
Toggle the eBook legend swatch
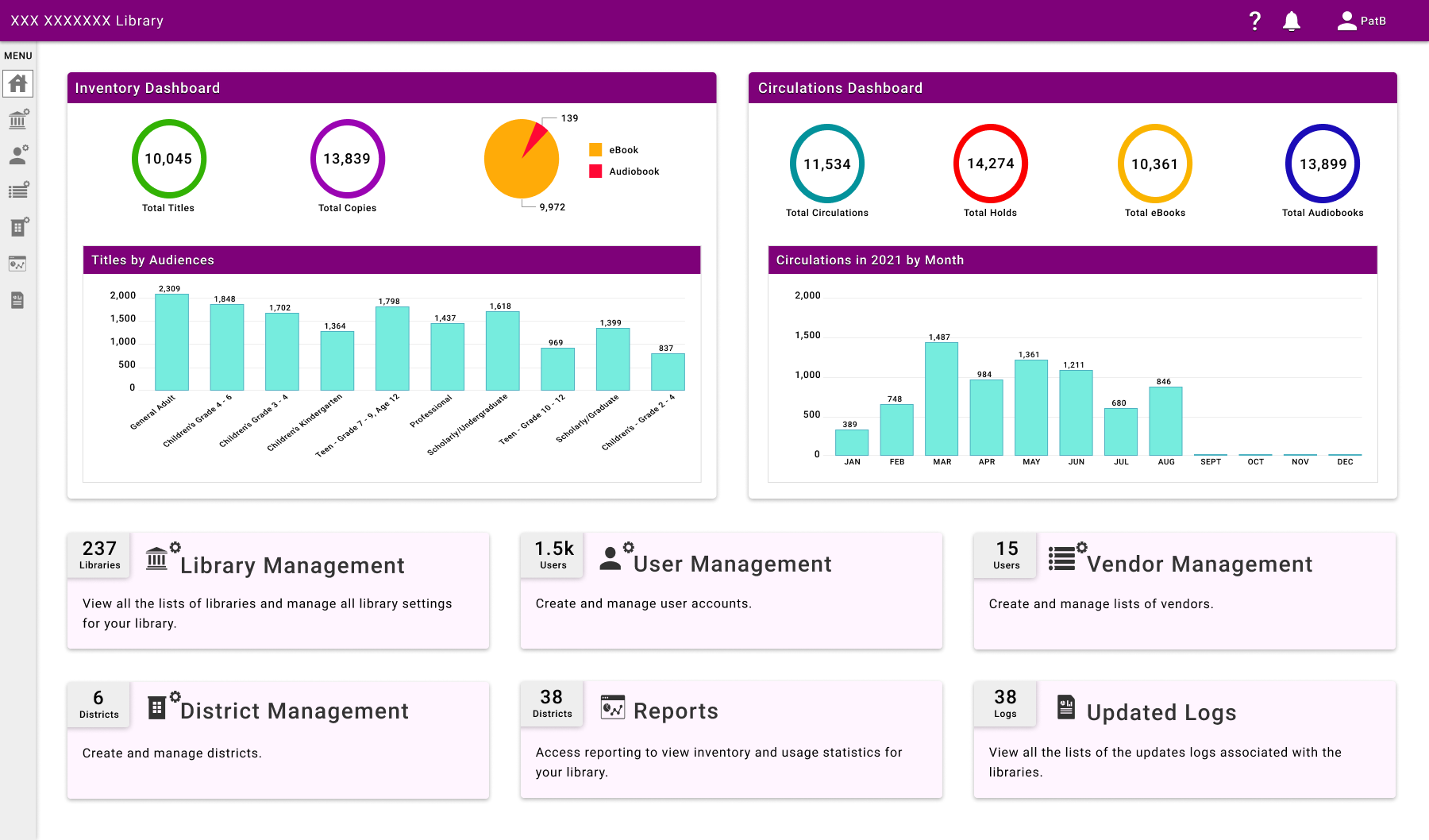(595, 150)
